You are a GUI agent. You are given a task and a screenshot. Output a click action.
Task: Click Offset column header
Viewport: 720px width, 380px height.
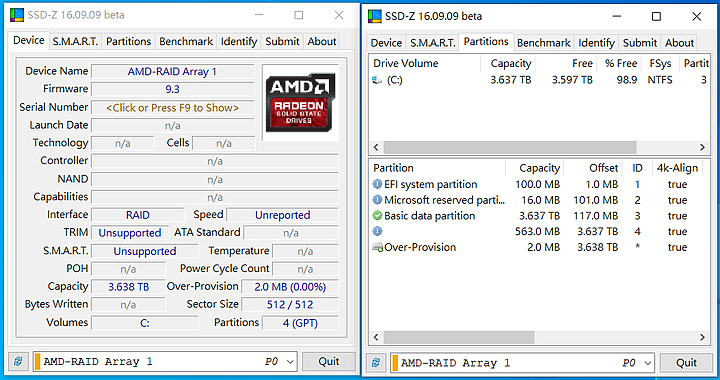(x=592, y=168)
